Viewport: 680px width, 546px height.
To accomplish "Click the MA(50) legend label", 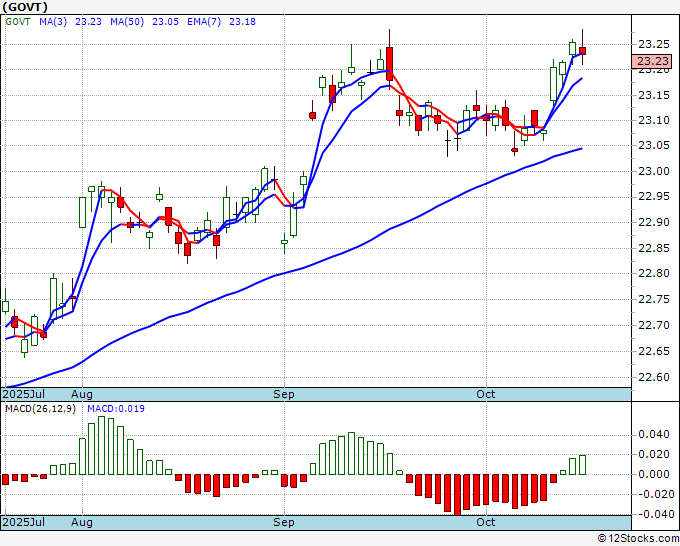I will click(127, 22).
